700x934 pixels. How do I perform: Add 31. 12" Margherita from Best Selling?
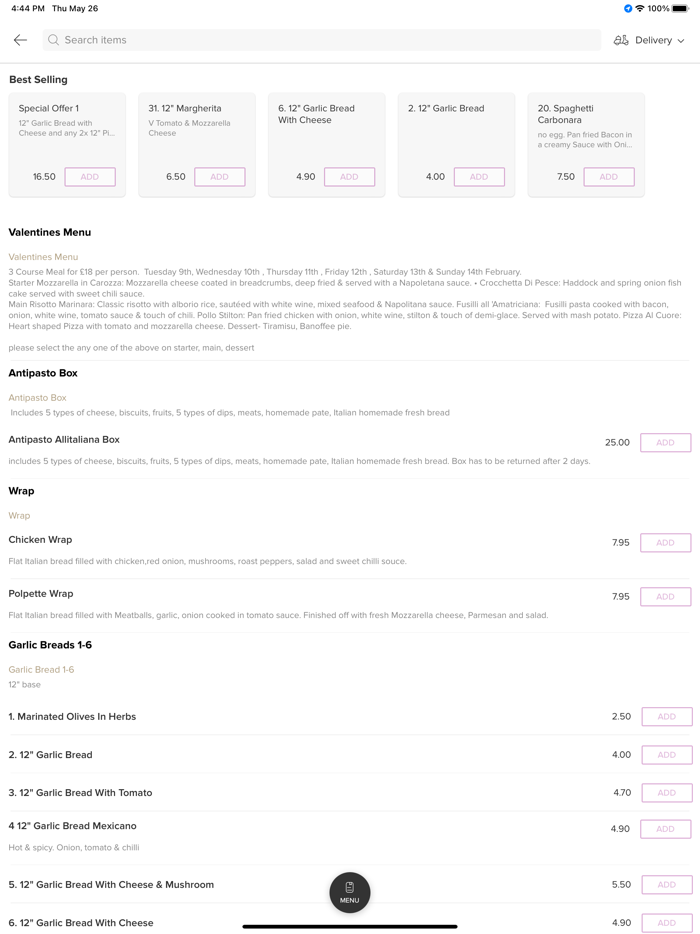[x=219, y=177]
